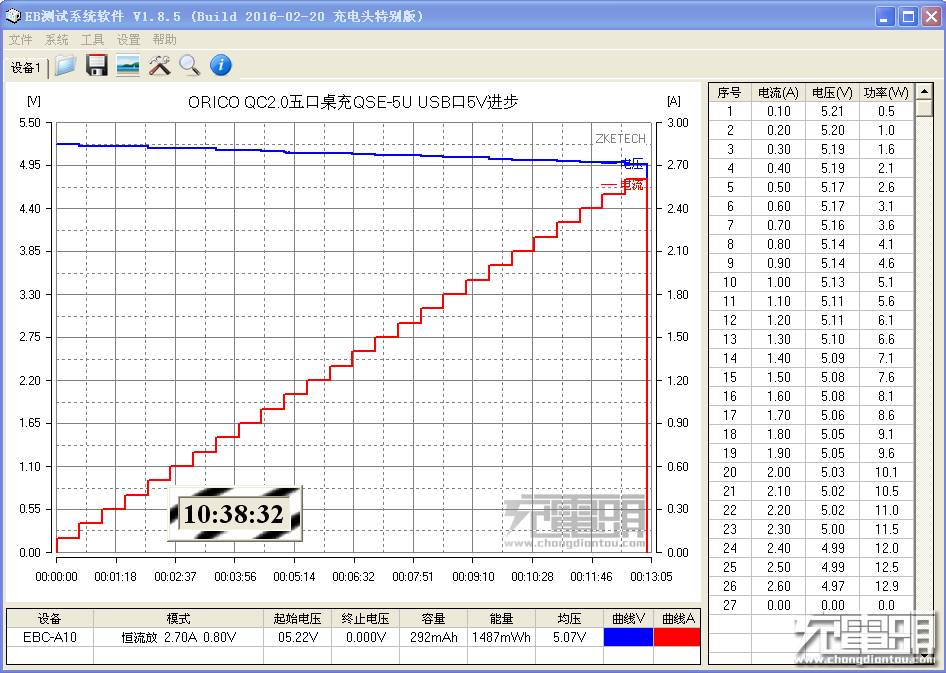The height and width of the screenshot is (673, 946).
Task: Minimize the EB test software window
Action: coord(884,16)
